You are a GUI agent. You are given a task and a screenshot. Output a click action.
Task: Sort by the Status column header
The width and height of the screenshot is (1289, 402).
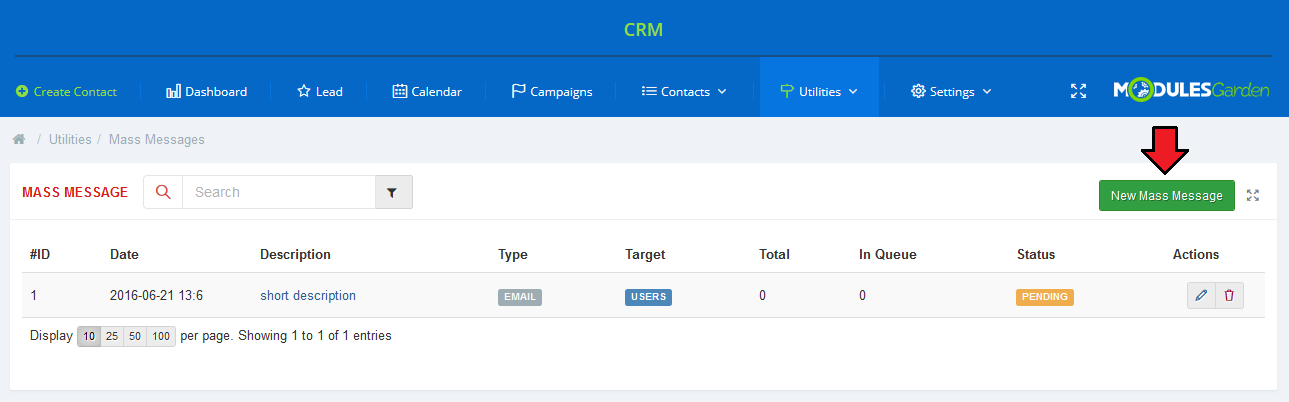(x=1036, y=255)
